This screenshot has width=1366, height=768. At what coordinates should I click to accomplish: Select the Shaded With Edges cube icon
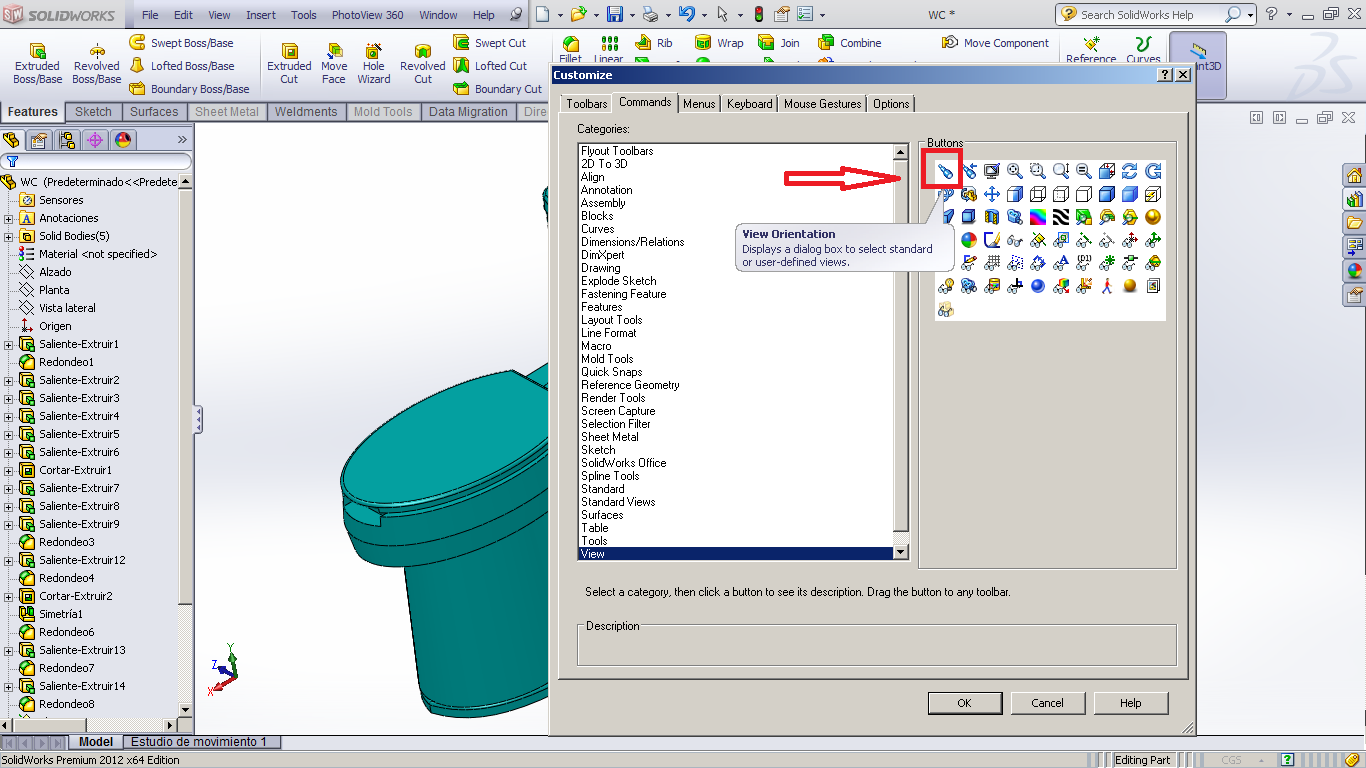[1107, 194]
